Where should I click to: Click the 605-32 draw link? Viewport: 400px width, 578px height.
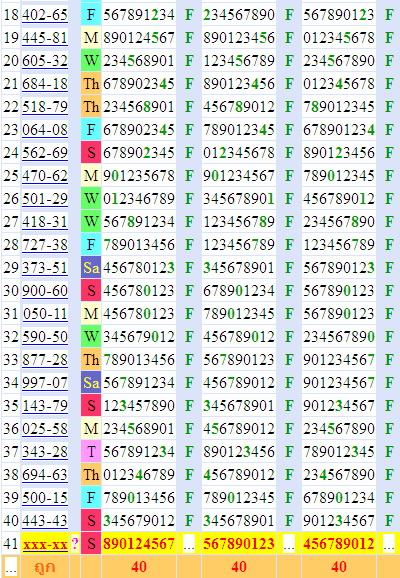[45, 60]
